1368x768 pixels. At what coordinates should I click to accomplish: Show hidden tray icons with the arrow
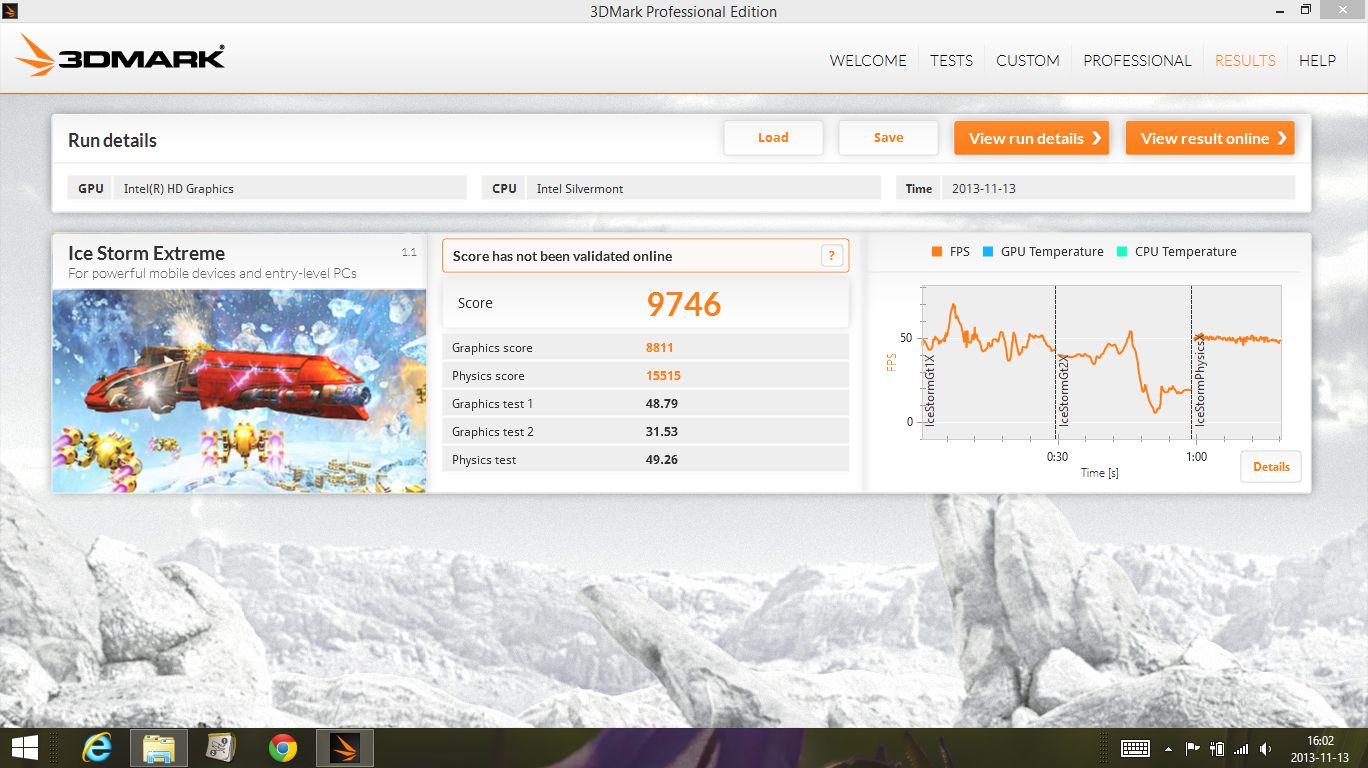click(x=1169, y=748)
